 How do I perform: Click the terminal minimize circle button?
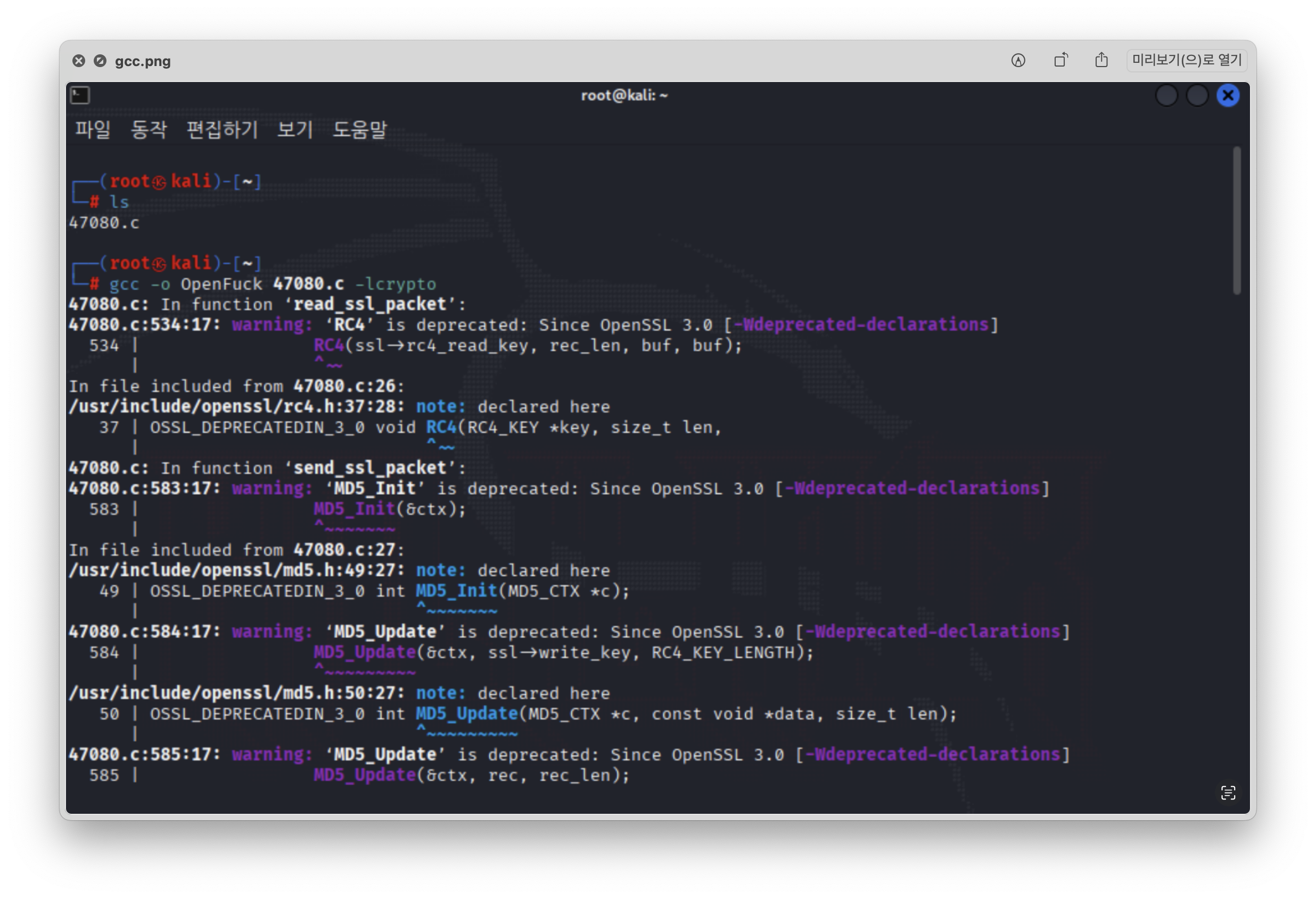click(1166, 95)
